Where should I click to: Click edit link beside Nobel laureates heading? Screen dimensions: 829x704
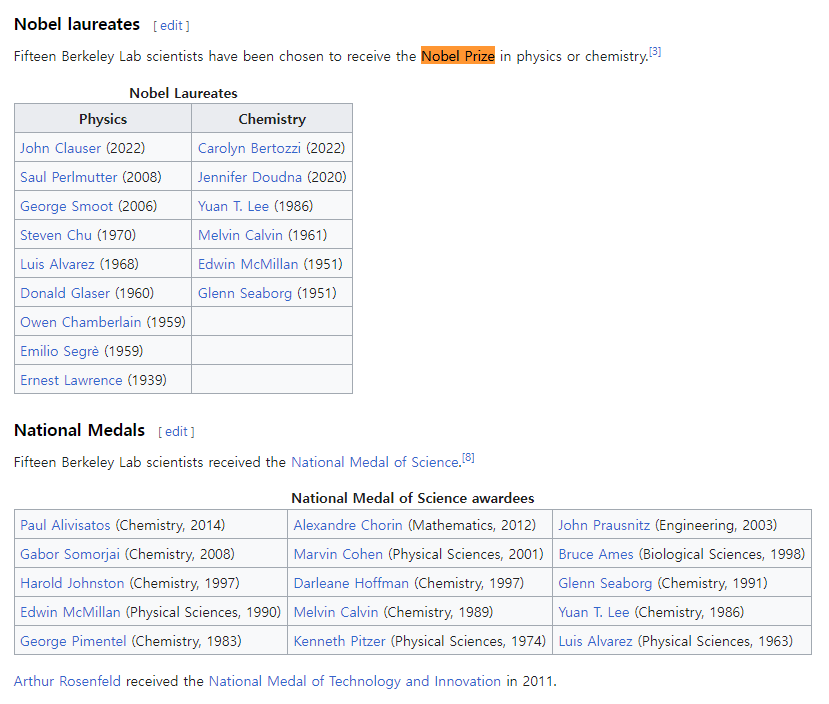point(171,25)
